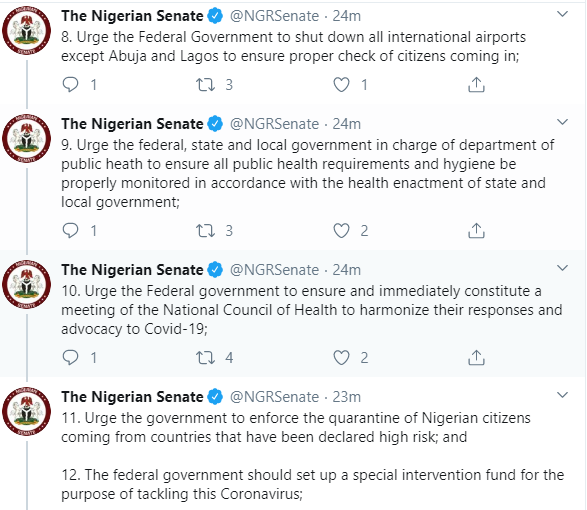This screenshot has width=587, height=510.
Task: Open more options chevron on tweet 10
Action: (x=563, y=268)
